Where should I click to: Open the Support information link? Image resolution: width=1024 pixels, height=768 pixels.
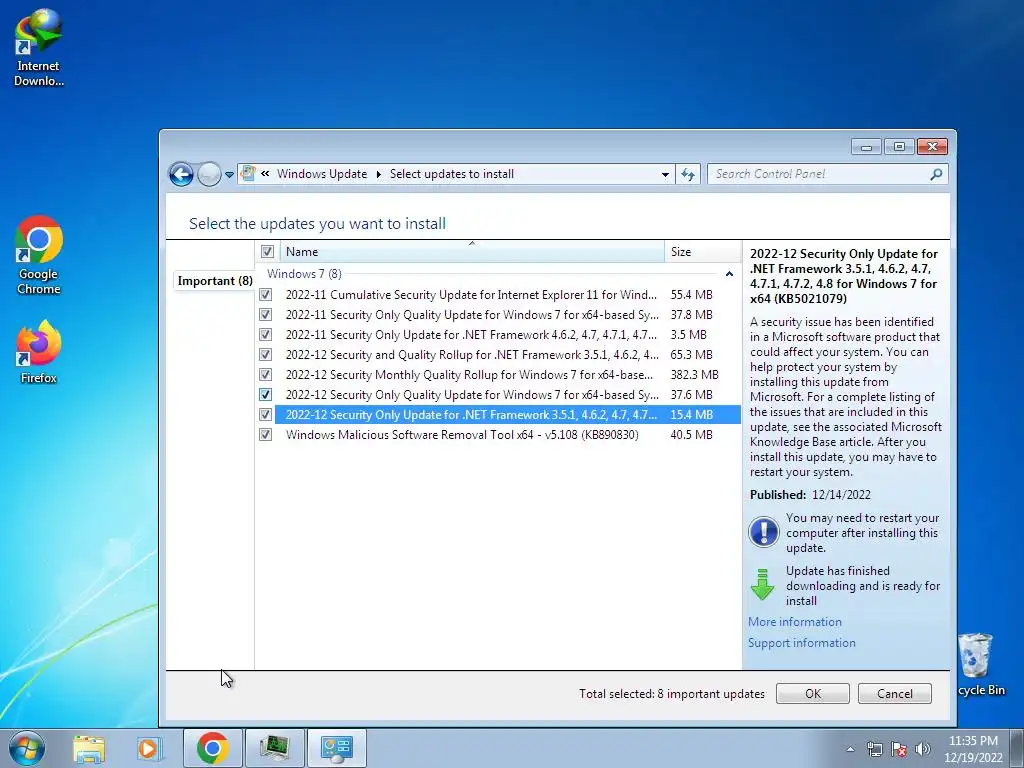point(801,643)
